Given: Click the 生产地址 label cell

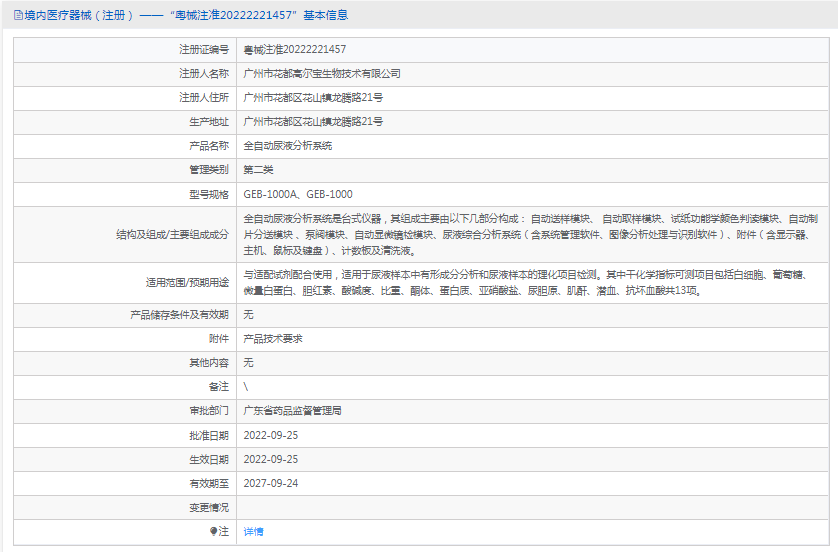Looking at the screenshot, I should [125, 121].
